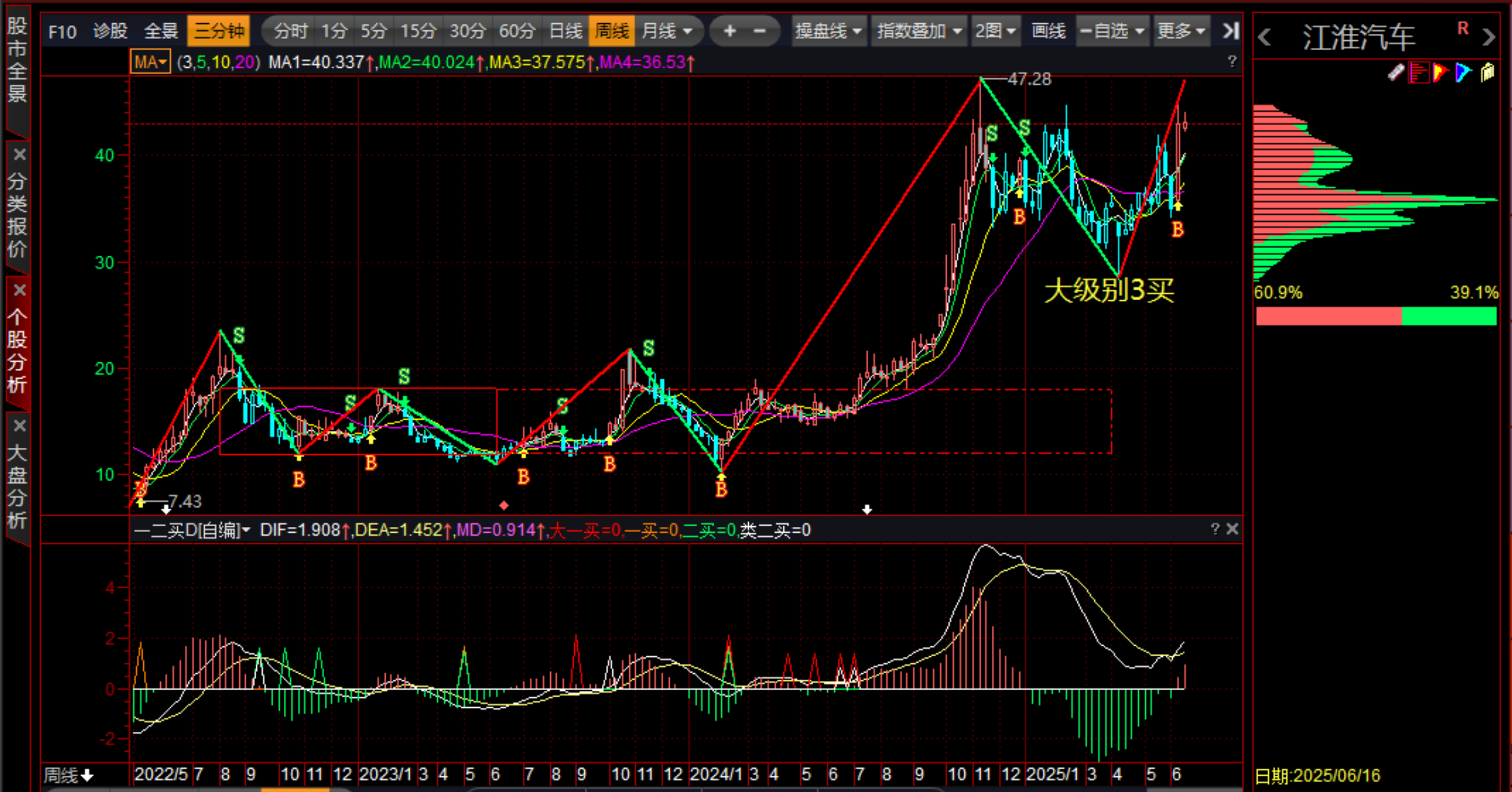Click the white down arrow below 7.43 label
1512x792 pixels.
(166, 509)
